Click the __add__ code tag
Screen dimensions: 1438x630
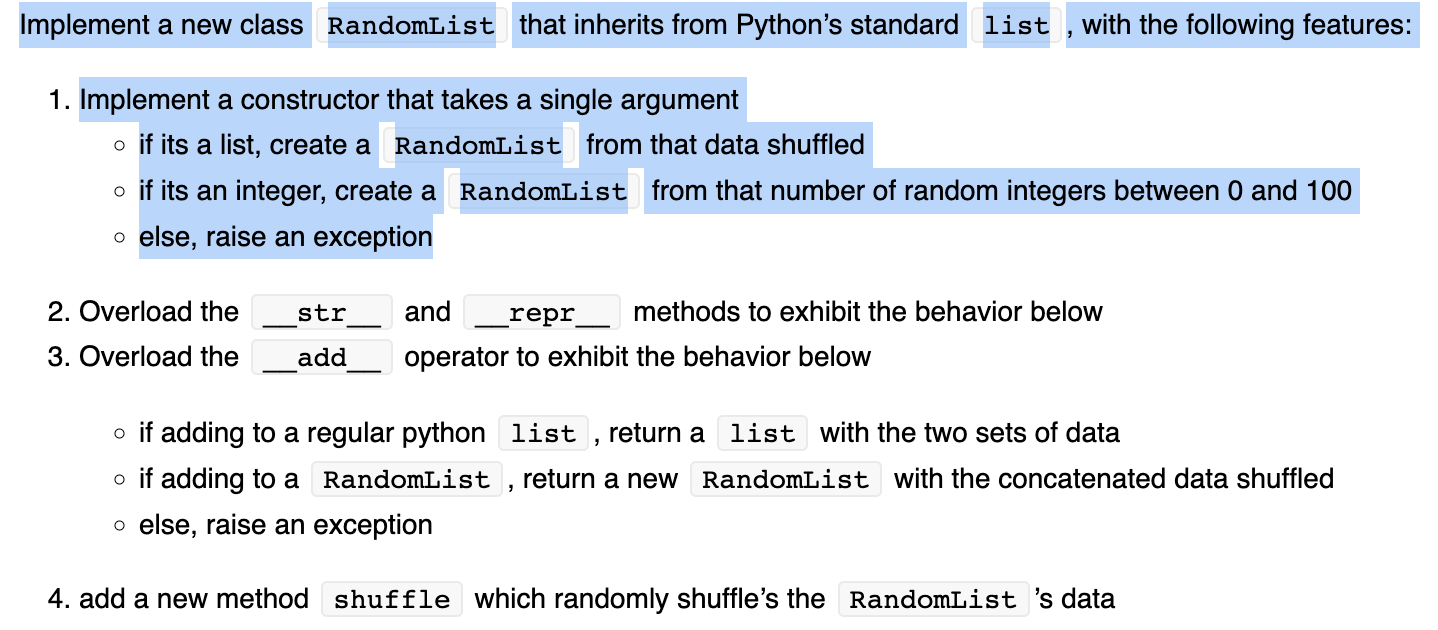(x=322, y=358)
